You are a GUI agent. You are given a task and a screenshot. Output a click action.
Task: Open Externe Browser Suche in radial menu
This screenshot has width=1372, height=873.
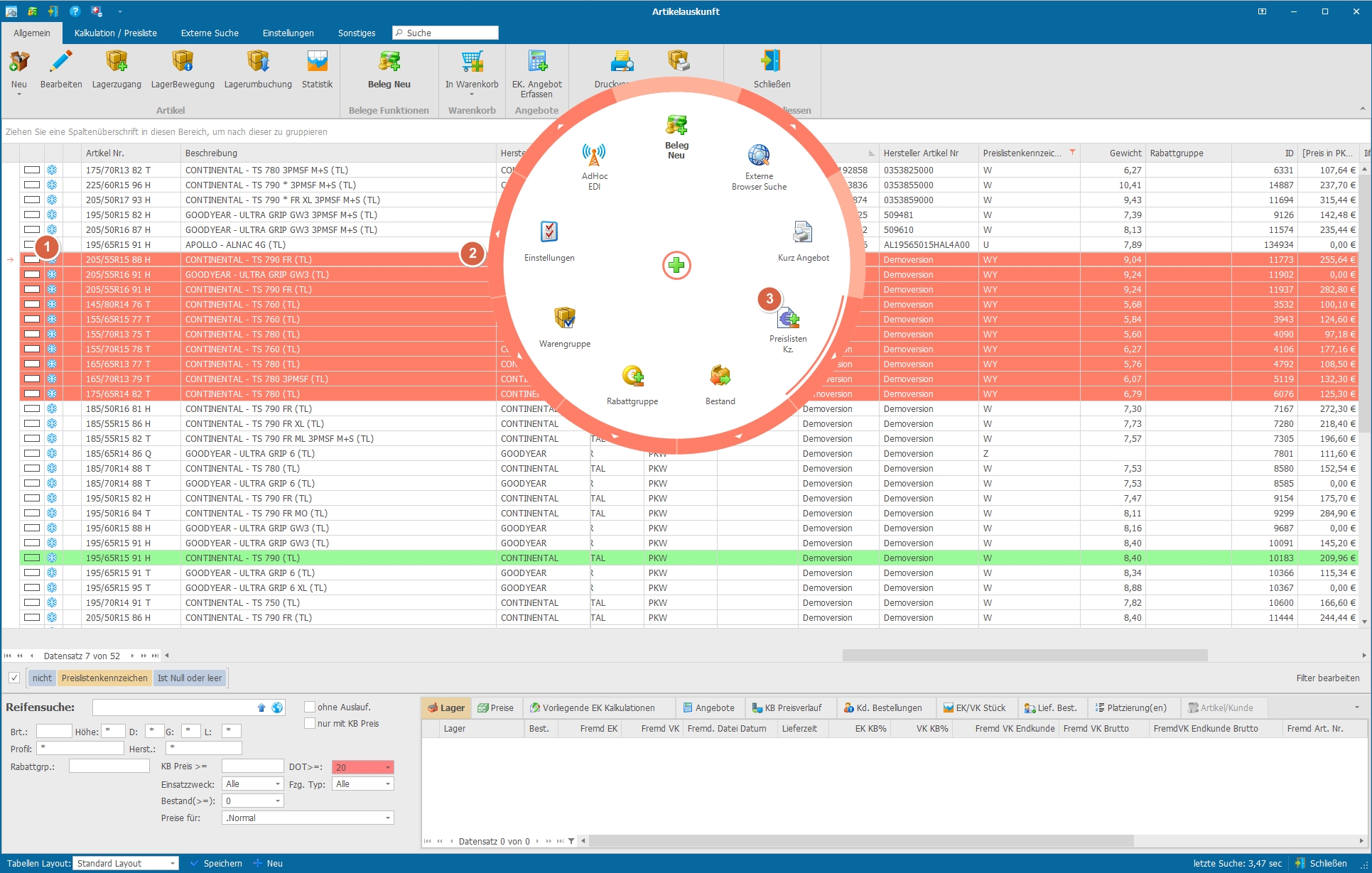click(x=759, y=167)
